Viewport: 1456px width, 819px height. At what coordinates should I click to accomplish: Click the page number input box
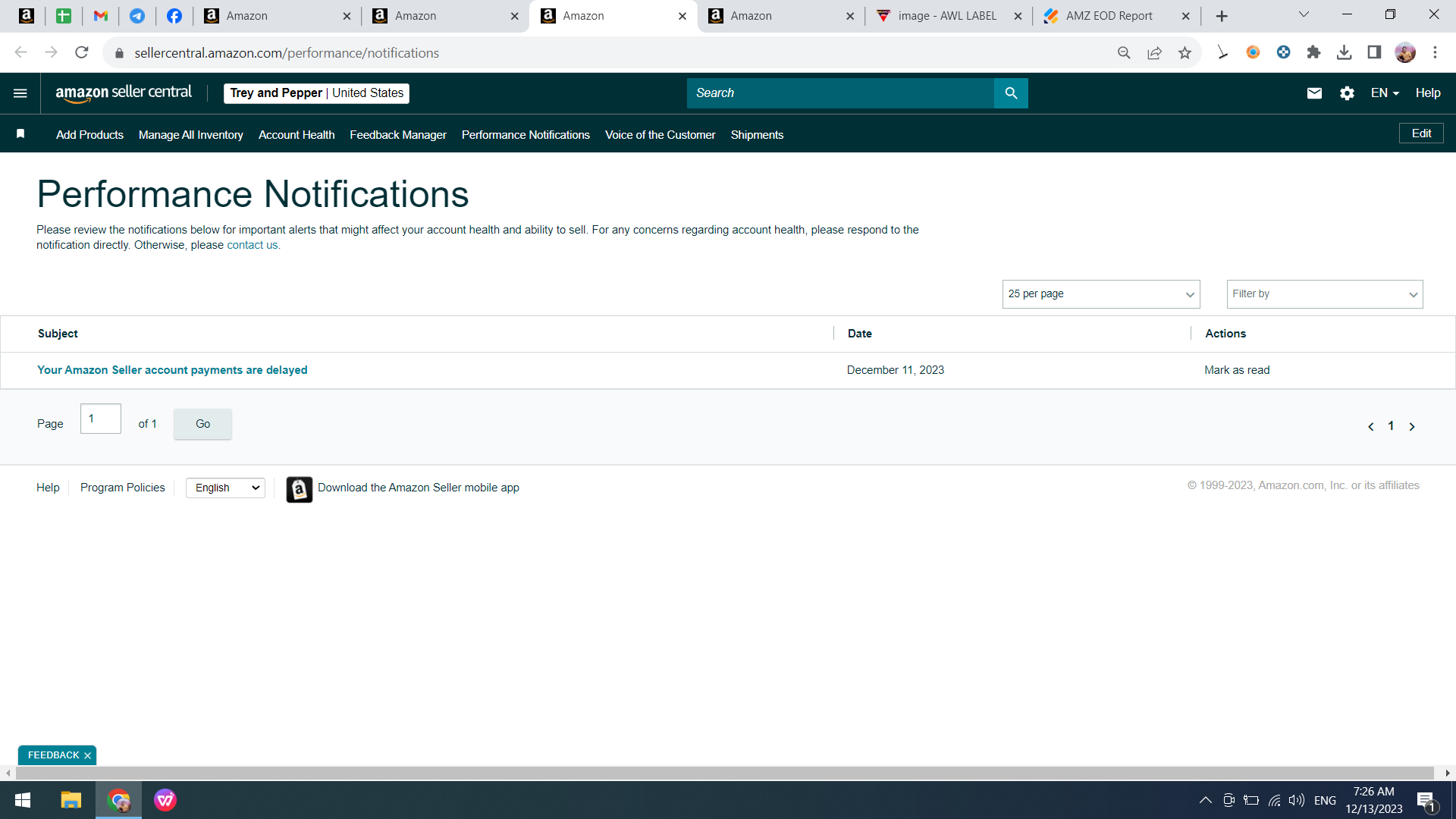pos(101,419)
